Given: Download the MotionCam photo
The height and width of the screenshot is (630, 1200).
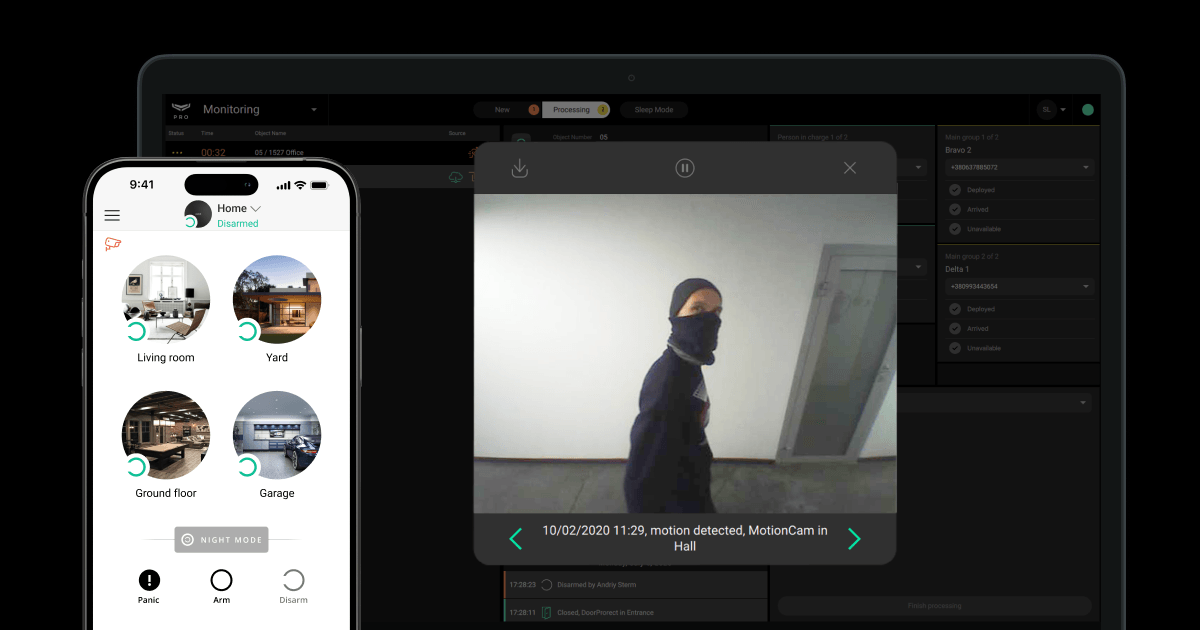Looking at the screenshot, I should (x=520, y=168).
